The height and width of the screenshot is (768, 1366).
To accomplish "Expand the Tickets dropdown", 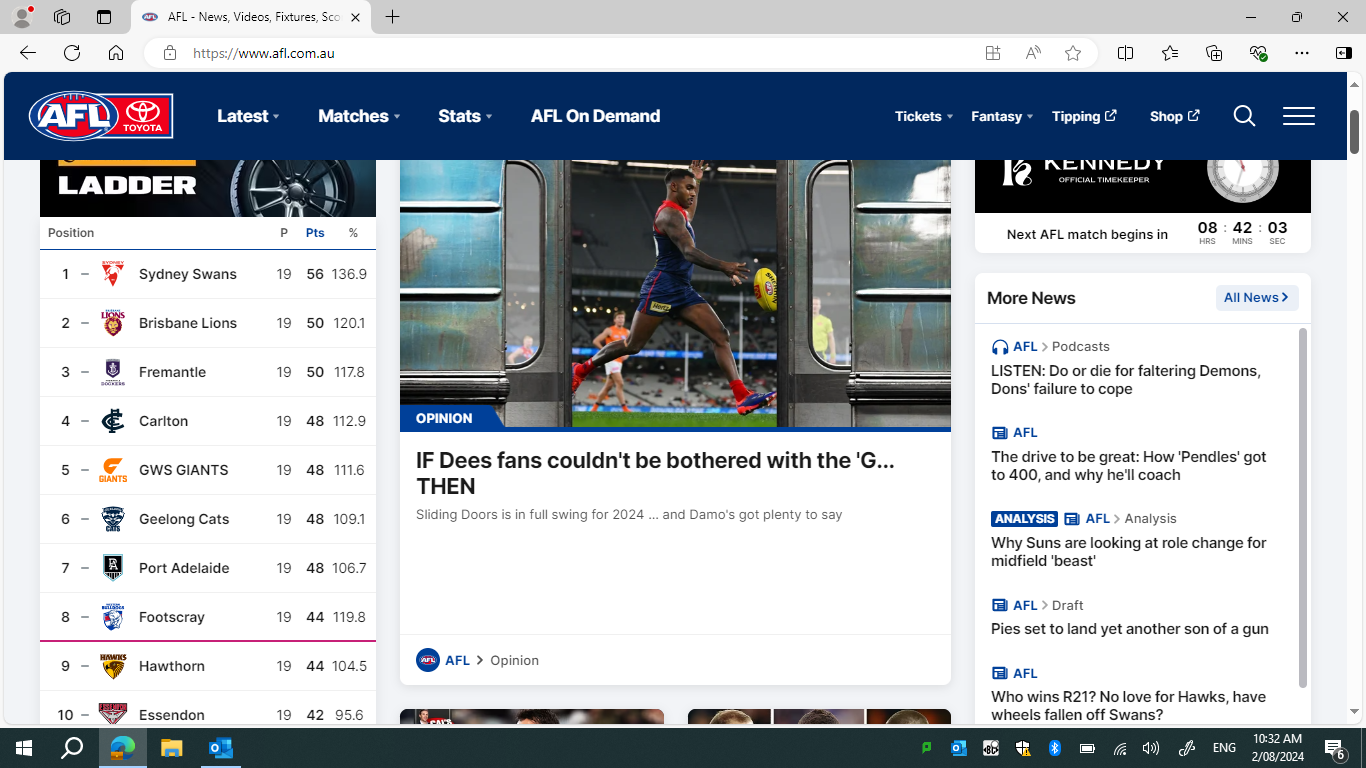I will click(924, 116).
